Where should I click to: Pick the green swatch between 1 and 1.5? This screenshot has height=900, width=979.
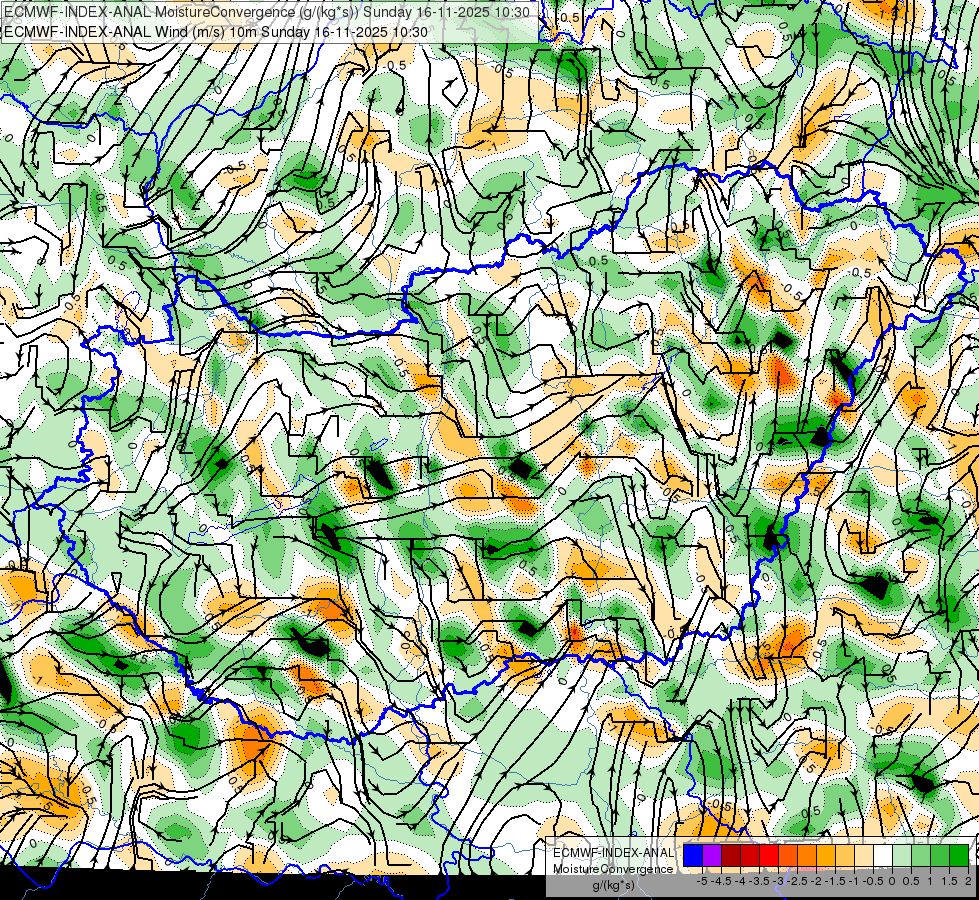[940, 855]
